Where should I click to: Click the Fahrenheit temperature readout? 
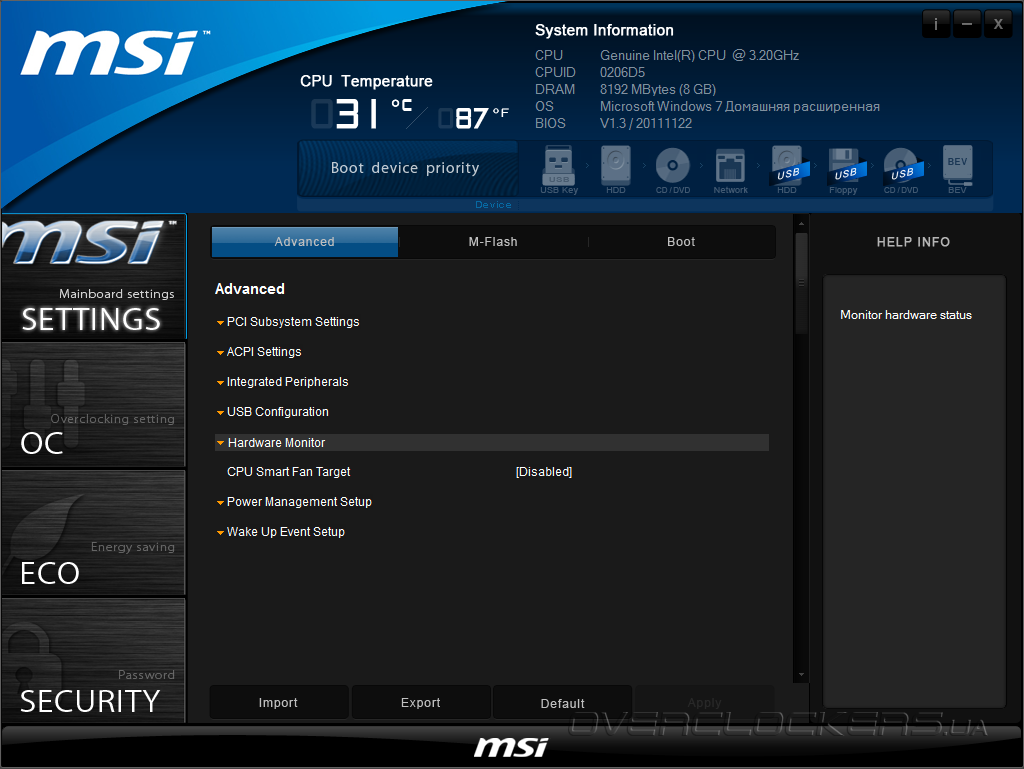(474, 118)
